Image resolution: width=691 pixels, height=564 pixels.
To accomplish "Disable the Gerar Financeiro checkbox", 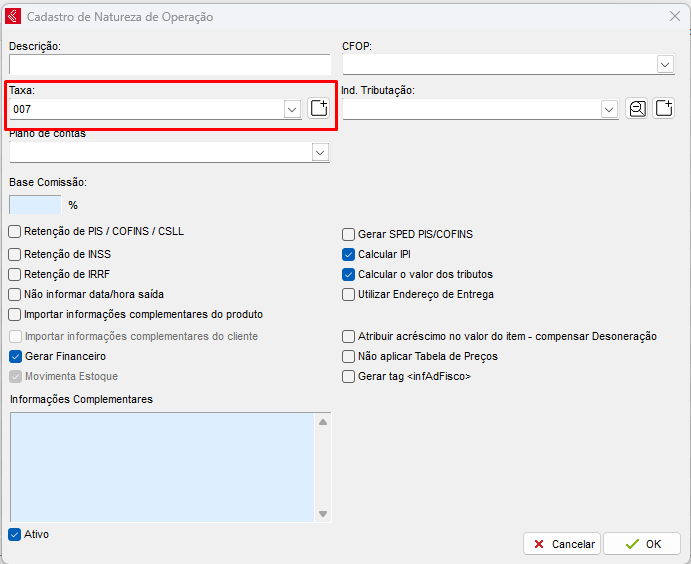I will 15,356.
